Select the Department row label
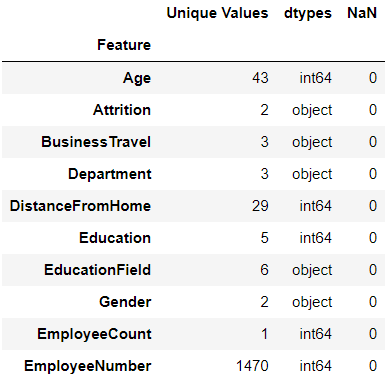This screenshot has height=382, width=389. pyautogui.click(x=110, y=174)
